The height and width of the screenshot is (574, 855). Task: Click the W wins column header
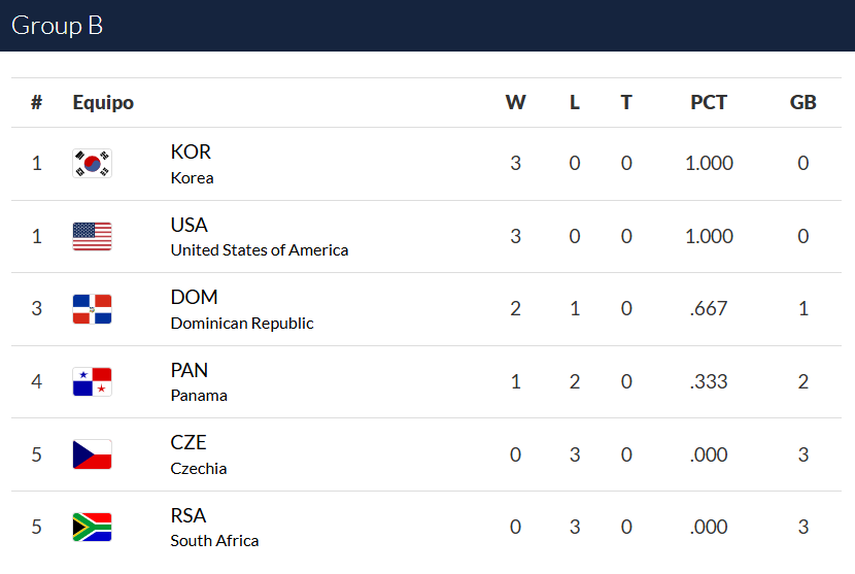(x=515, y=102)
